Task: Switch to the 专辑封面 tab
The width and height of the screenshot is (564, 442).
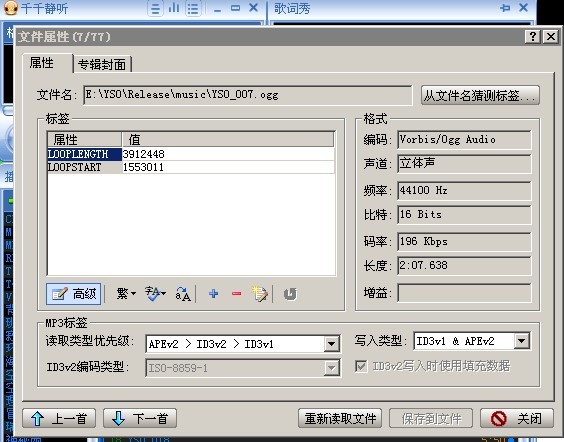Action: [102, 65]
